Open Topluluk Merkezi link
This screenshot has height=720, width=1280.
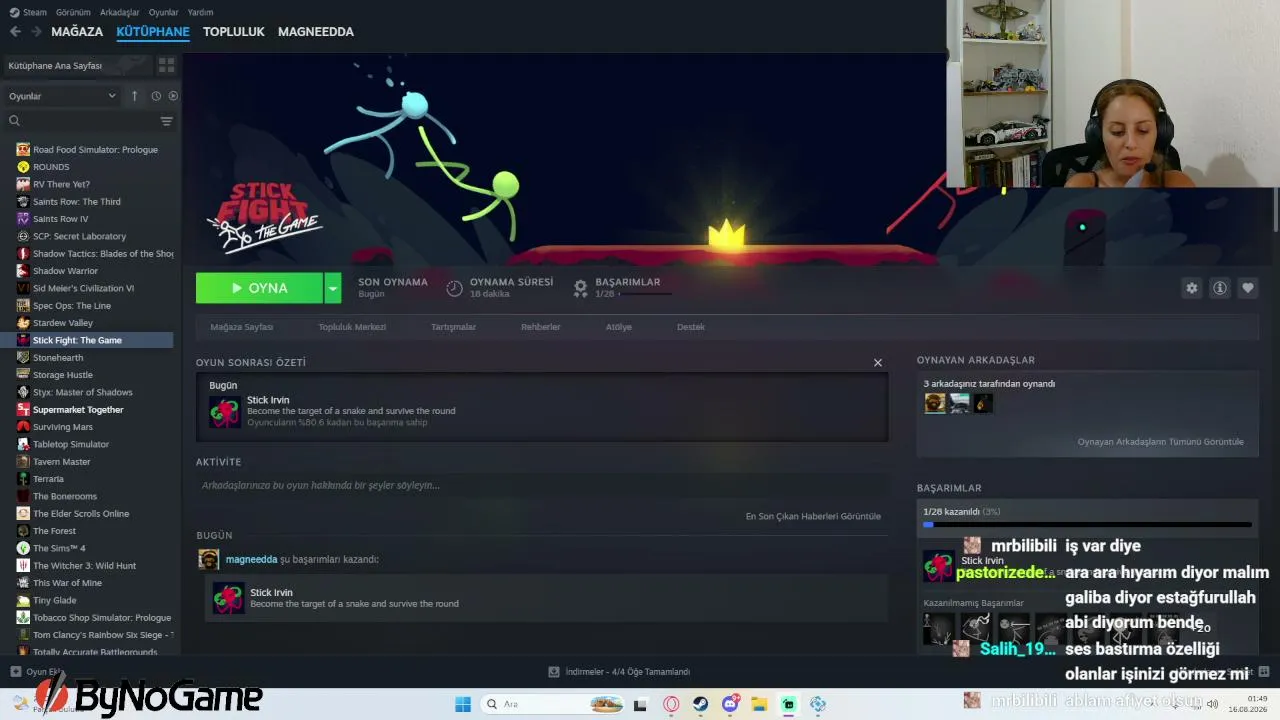tap(352, 327)
